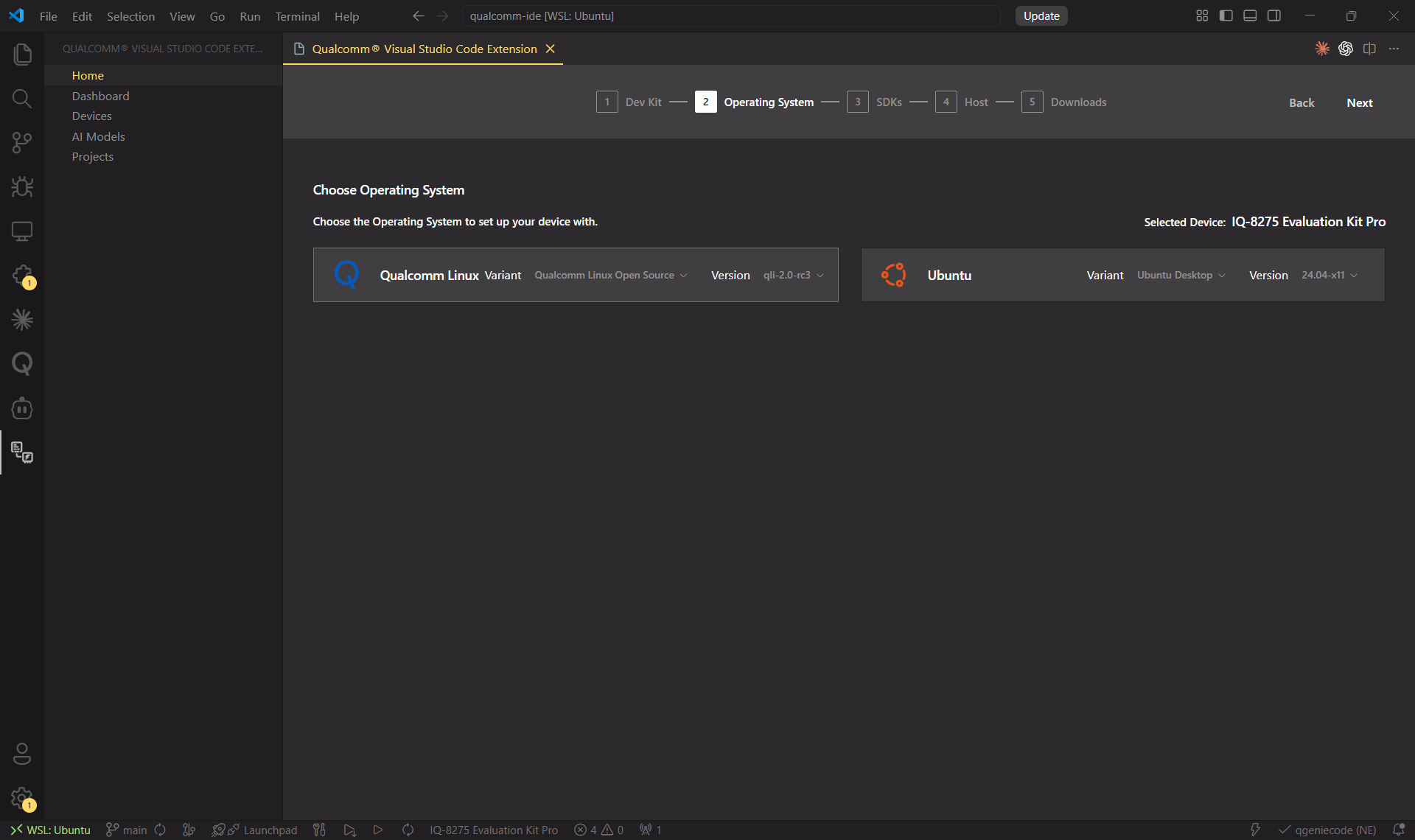Open Launchpad in status bar

(255, 830)
